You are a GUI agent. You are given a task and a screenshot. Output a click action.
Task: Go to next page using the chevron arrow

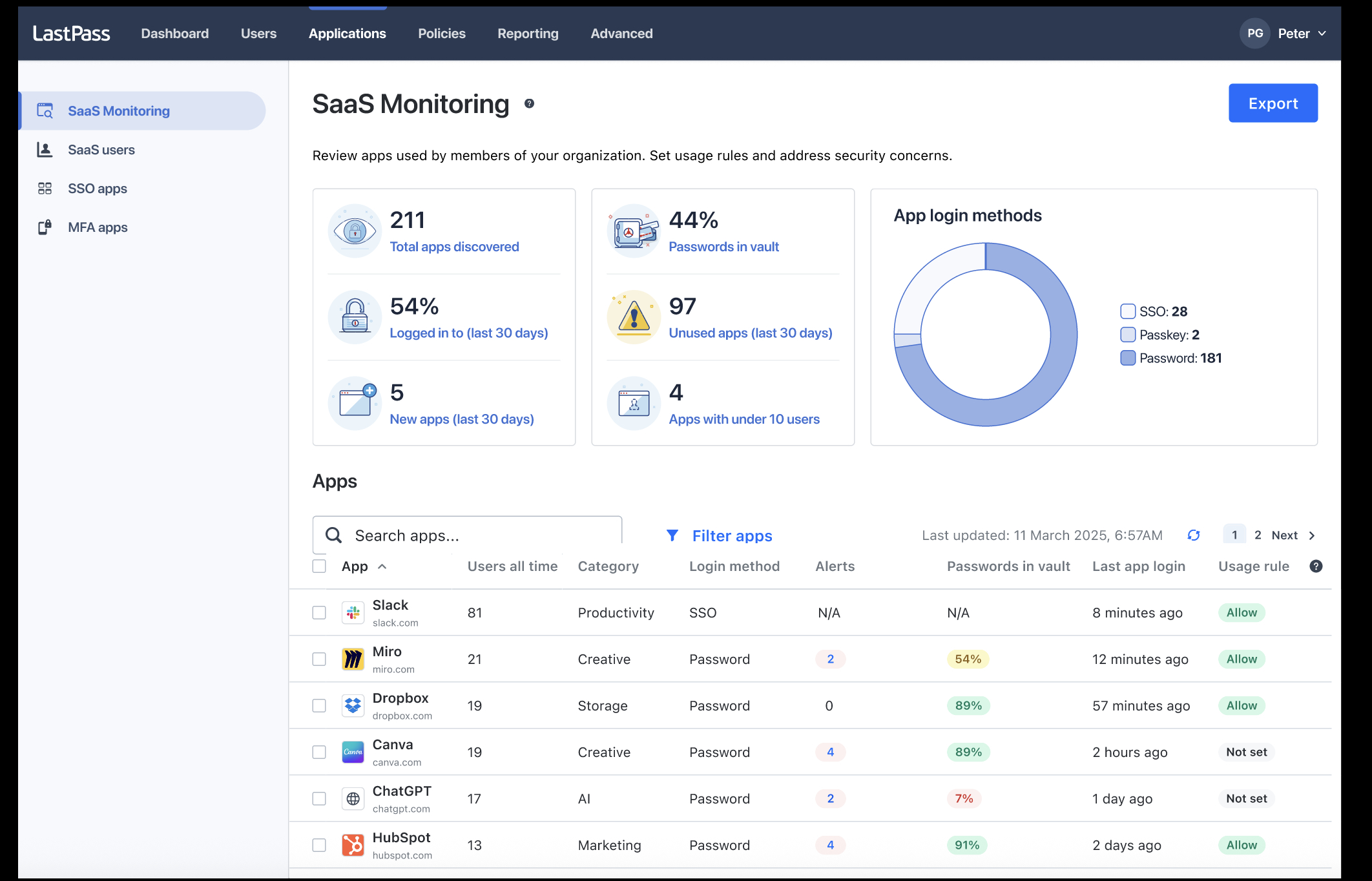point(1311,535)
